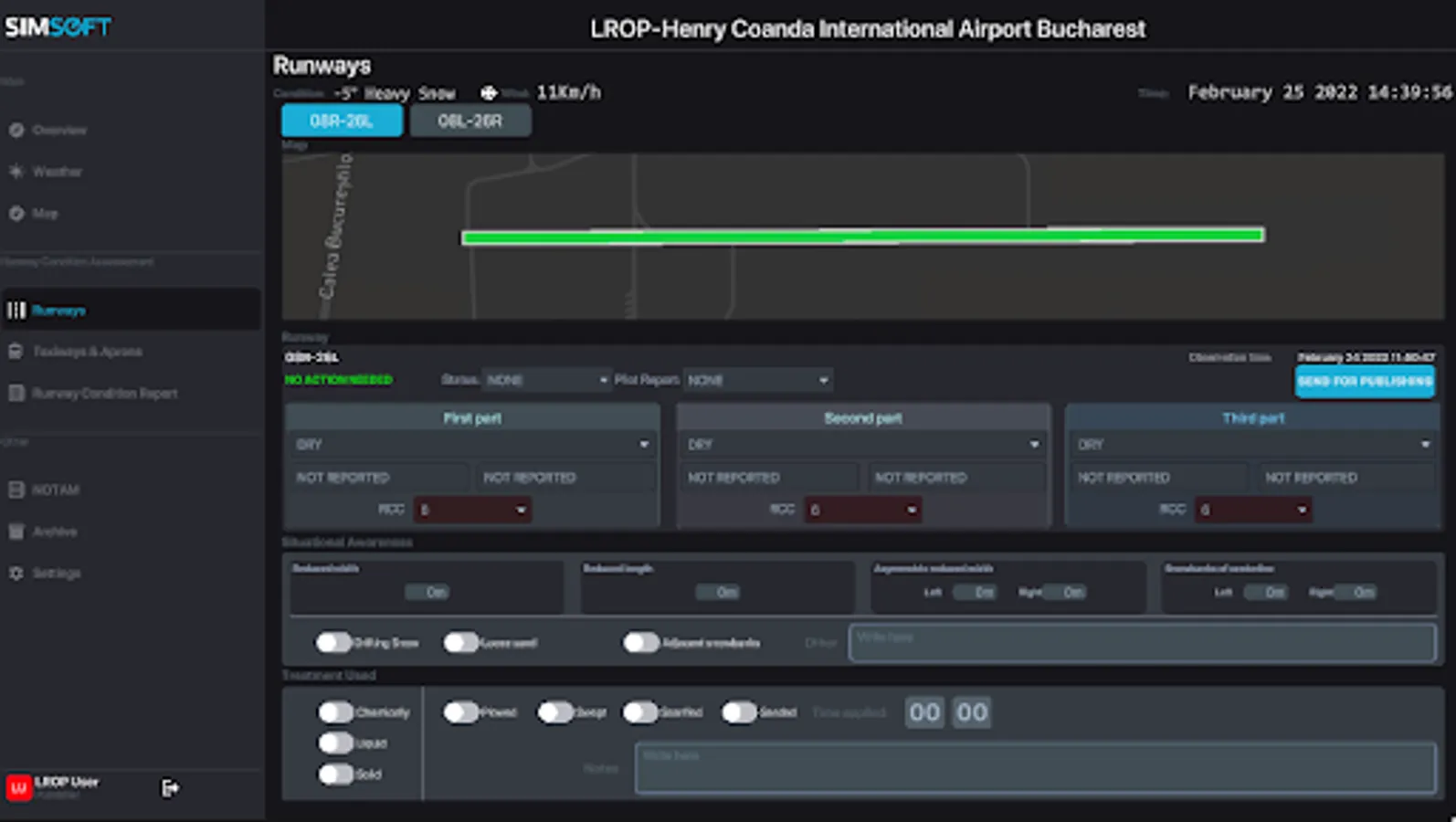Image resolution: width=1456 pixels, height=822 pixels.
Task: Click the treatment Notes text field
Action: coord(1036,767)
